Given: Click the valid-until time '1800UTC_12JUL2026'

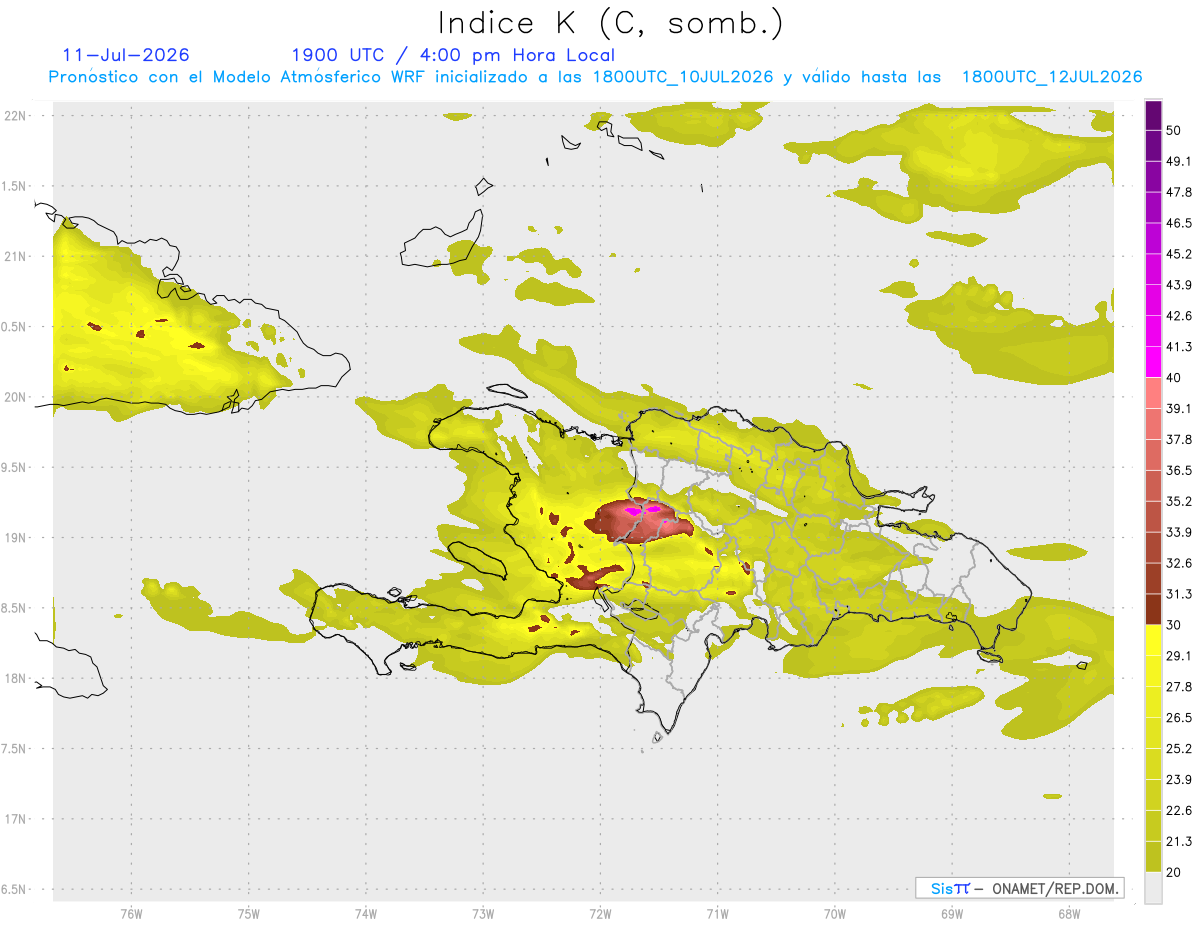Looking at the screenshot, I should [x=1052, y=77].
